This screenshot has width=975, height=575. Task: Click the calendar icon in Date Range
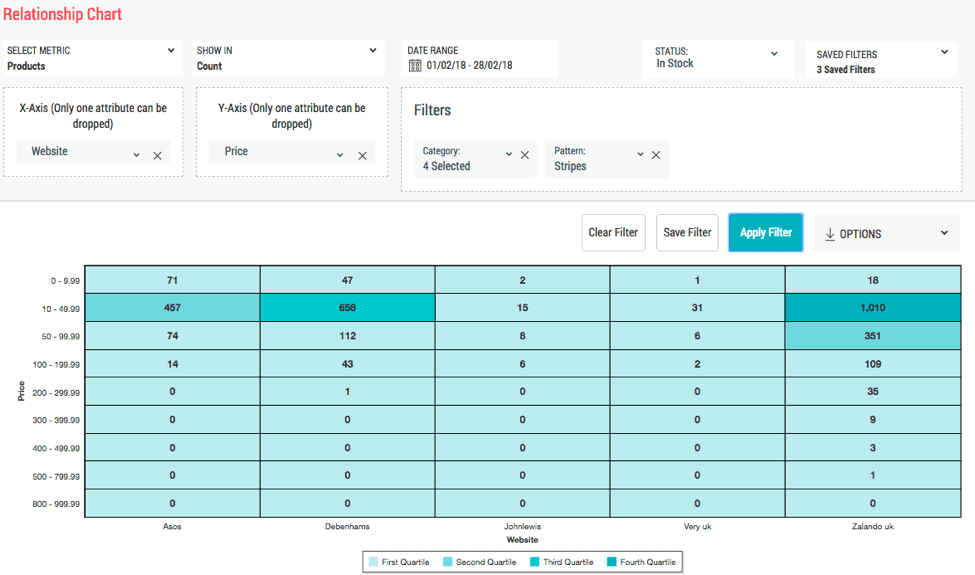415,66
